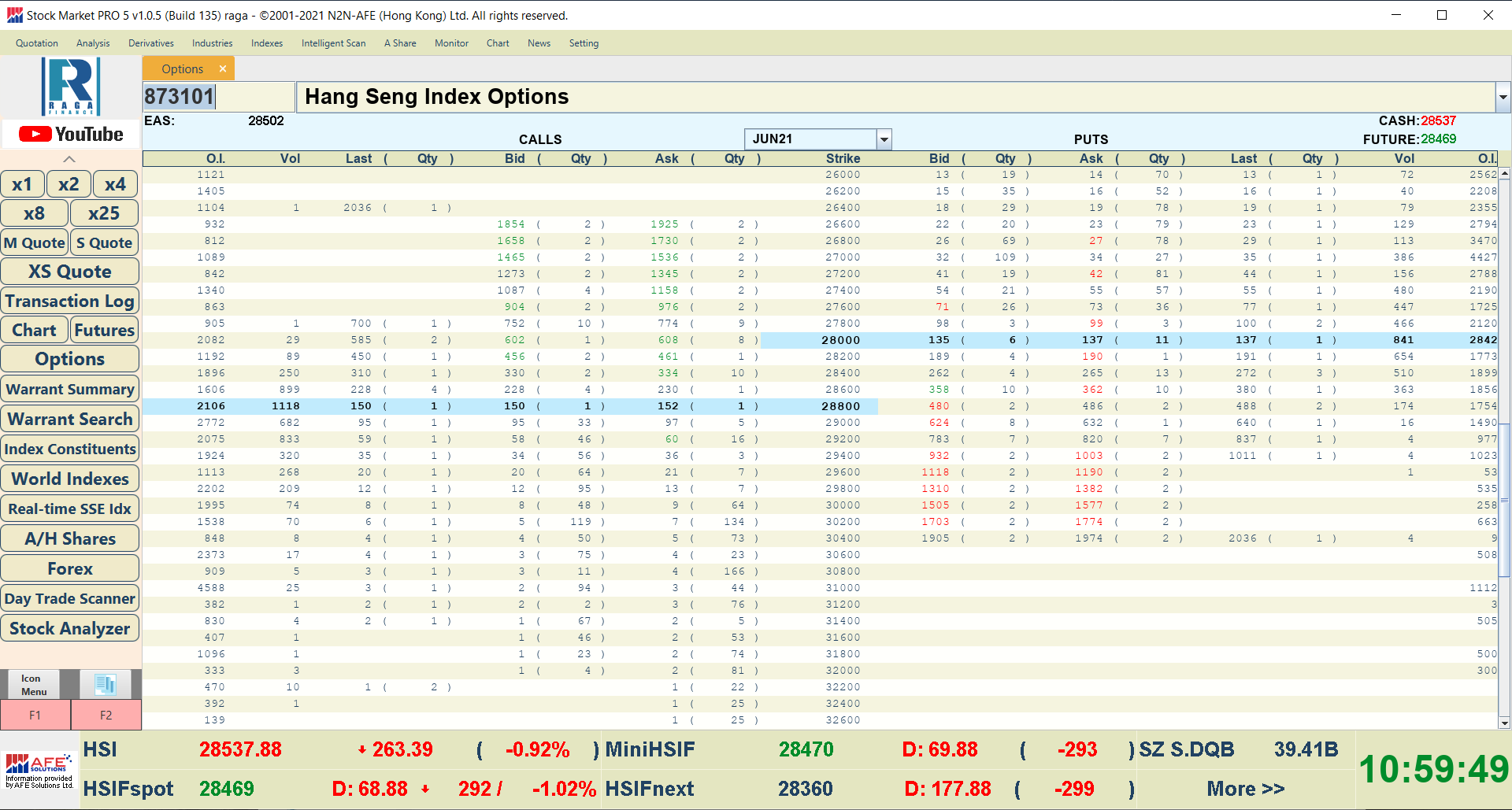Click the layout icon beside Icon Menu

pyautogui.click(x=105, y=684)
